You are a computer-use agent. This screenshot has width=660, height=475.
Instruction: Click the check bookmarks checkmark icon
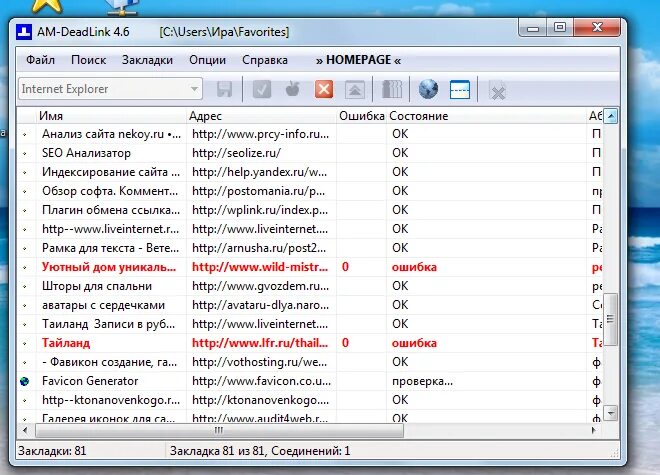tap(261, 89)
